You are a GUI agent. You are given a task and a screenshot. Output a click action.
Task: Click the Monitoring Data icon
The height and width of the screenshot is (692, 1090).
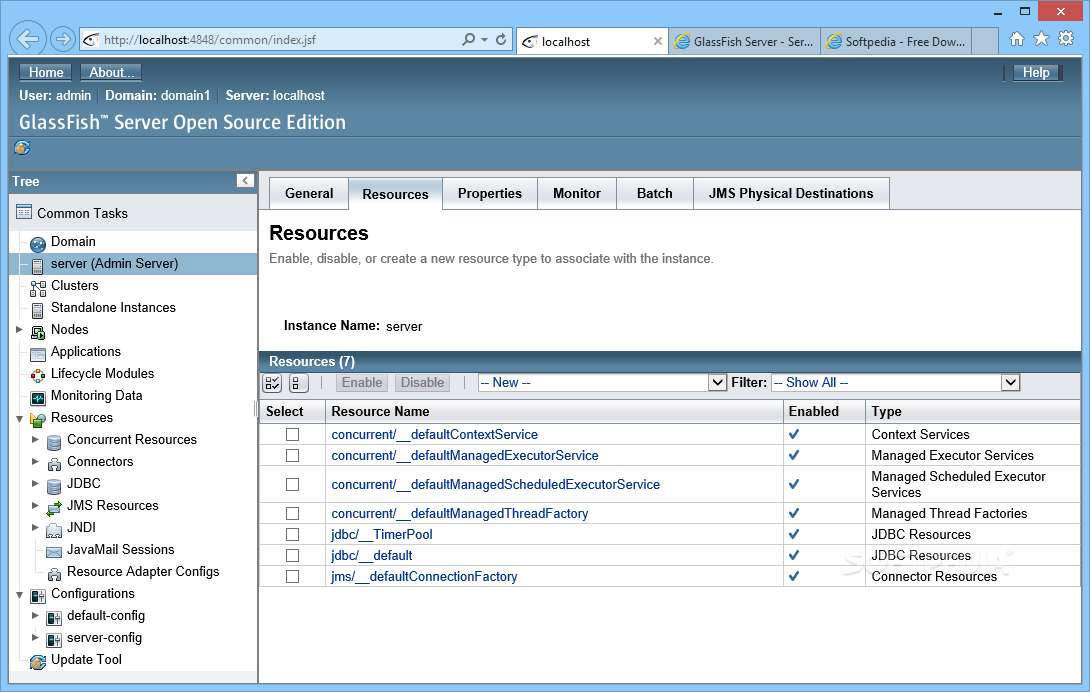(x=38, y=398)
